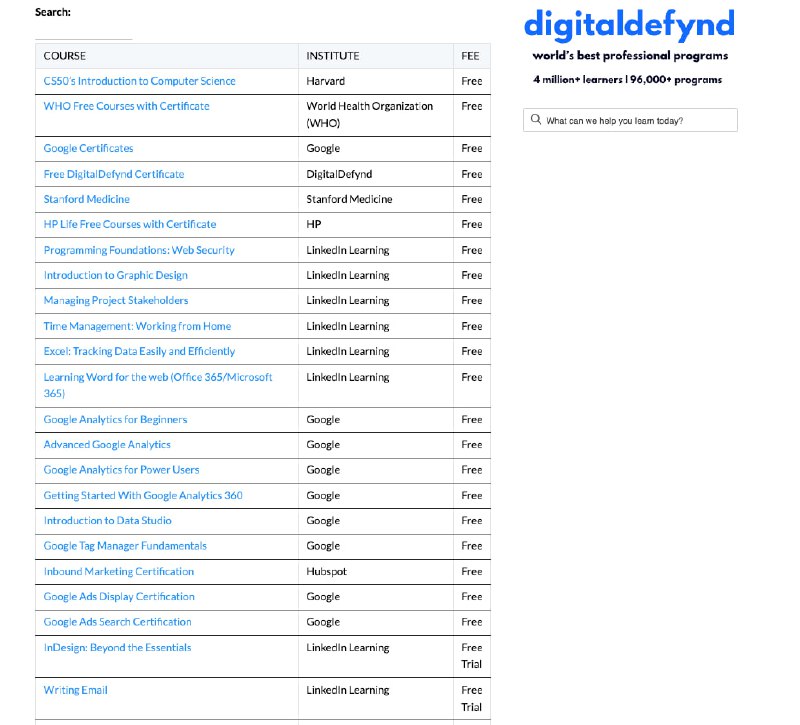Open WHO Free Courses with Certificate
The height and width of the screenshot is (725, 800).
(126, 106)
